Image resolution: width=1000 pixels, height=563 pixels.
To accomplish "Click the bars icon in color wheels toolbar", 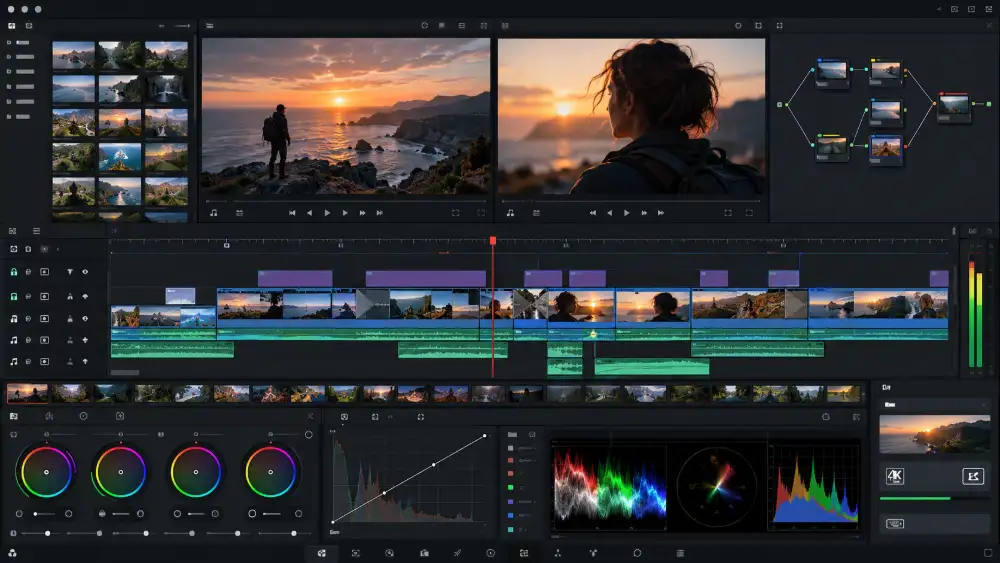I will coord(49,416).
